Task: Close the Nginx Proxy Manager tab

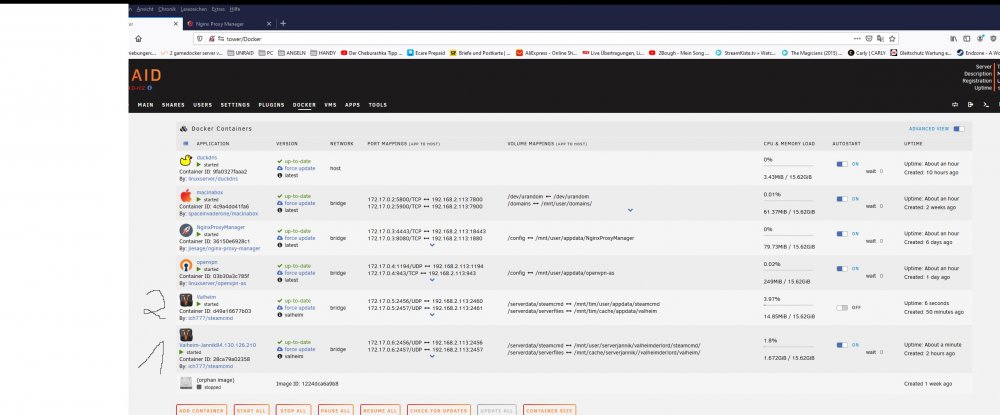Action: (269, 24)
